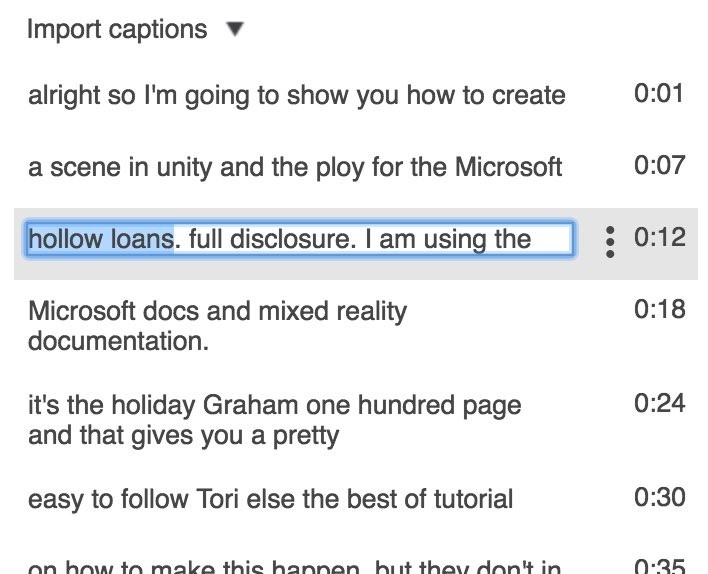This screenshot has width=708, height=574.
Task: Open the caption options three-dot menu
Action: [609, 241]
